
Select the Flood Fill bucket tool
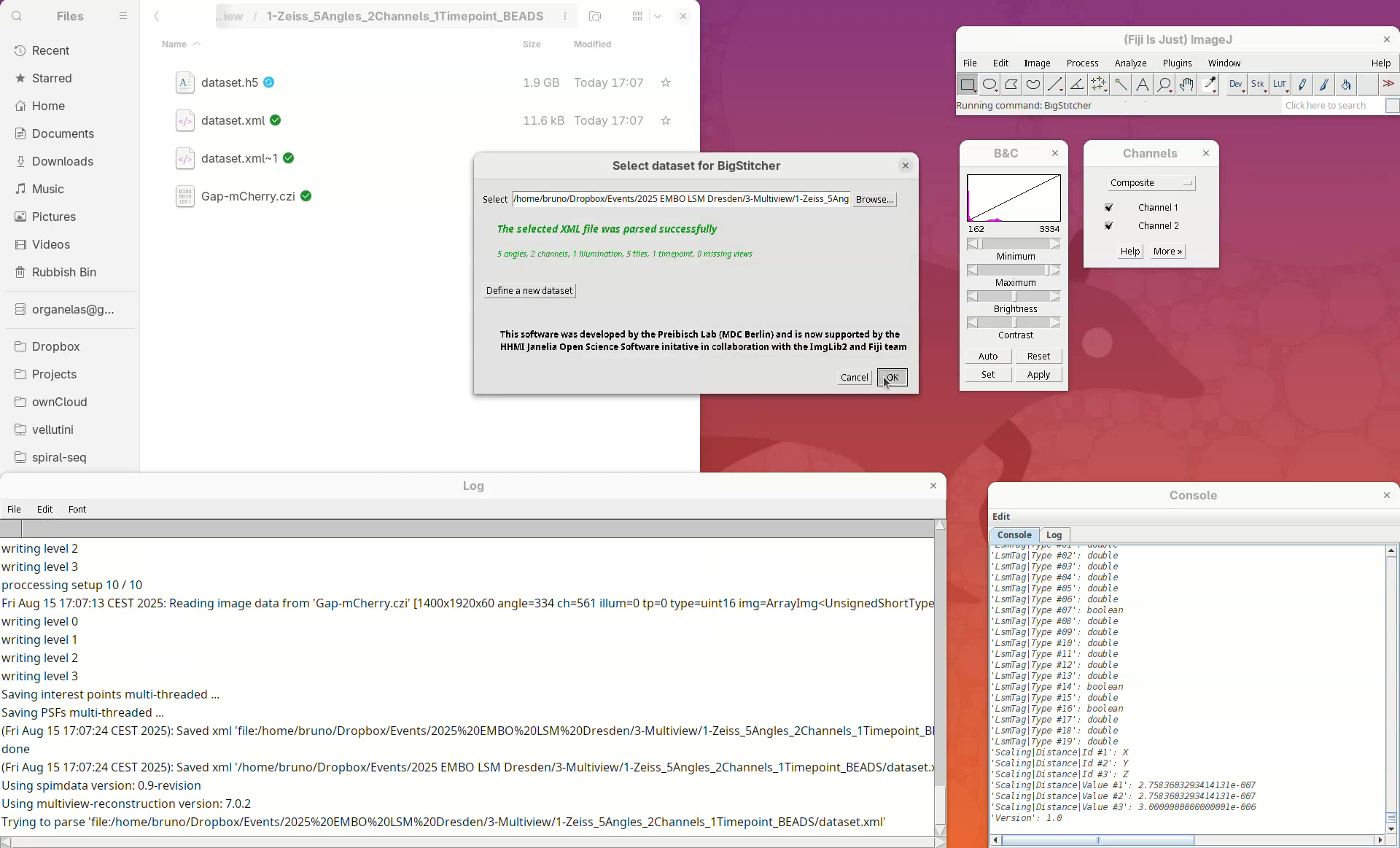(x=1346, y=85)
